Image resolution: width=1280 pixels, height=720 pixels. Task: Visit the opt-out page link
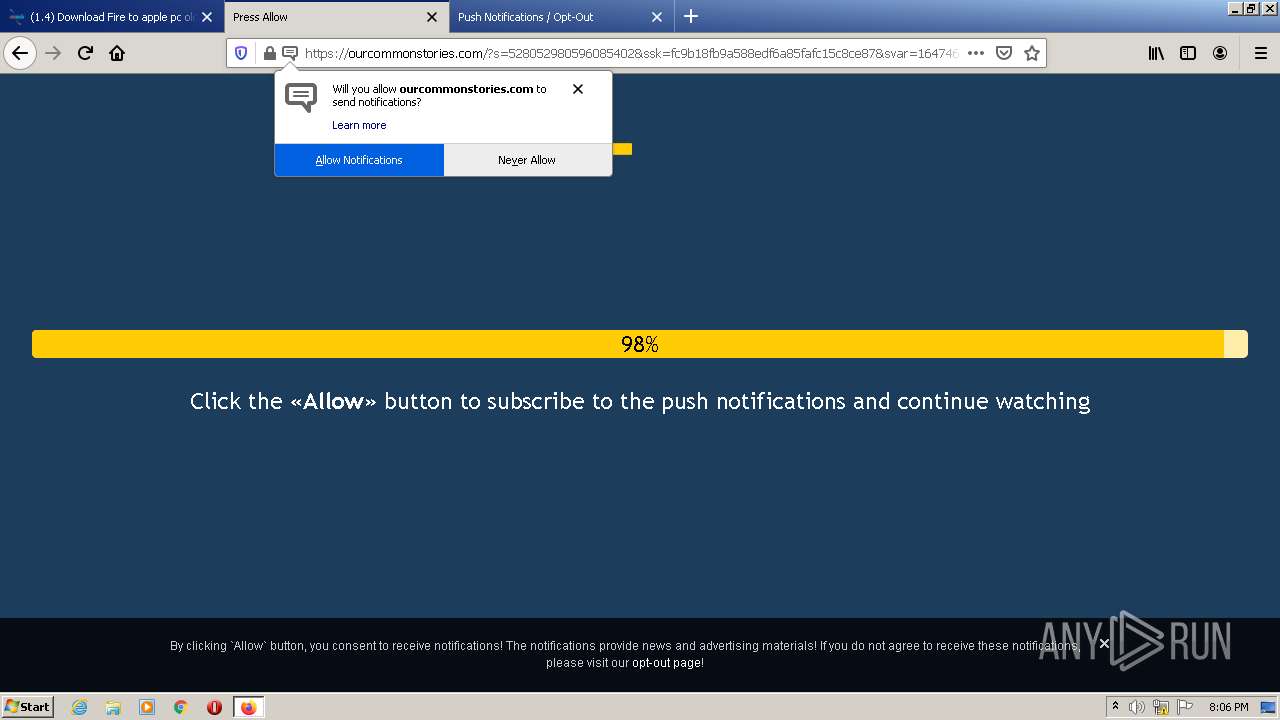(x=667, y=663)
